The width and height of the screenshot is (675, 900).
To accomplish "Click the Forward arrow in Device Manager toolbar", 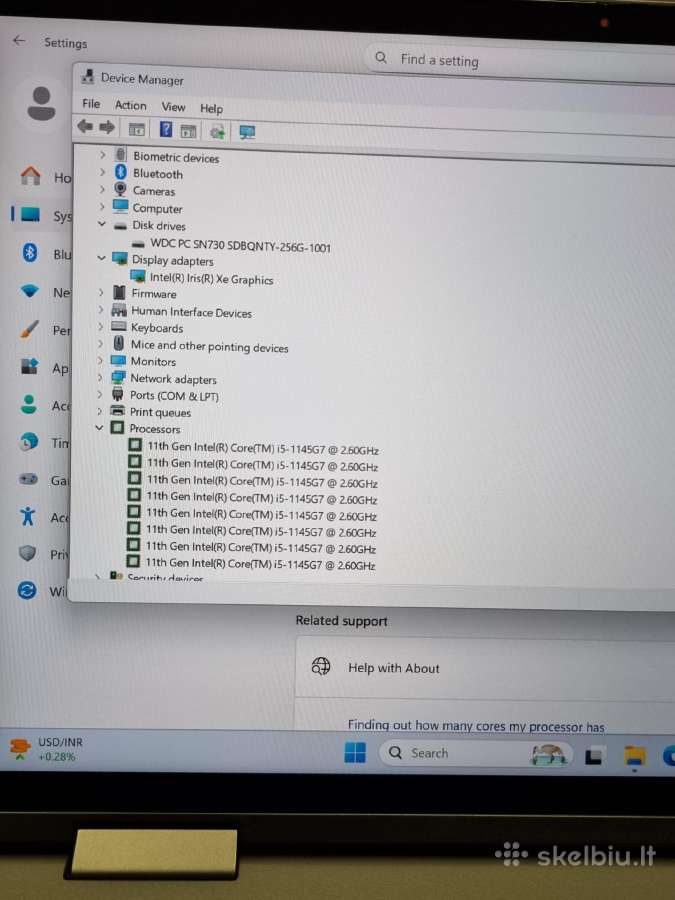I will 107,127.
